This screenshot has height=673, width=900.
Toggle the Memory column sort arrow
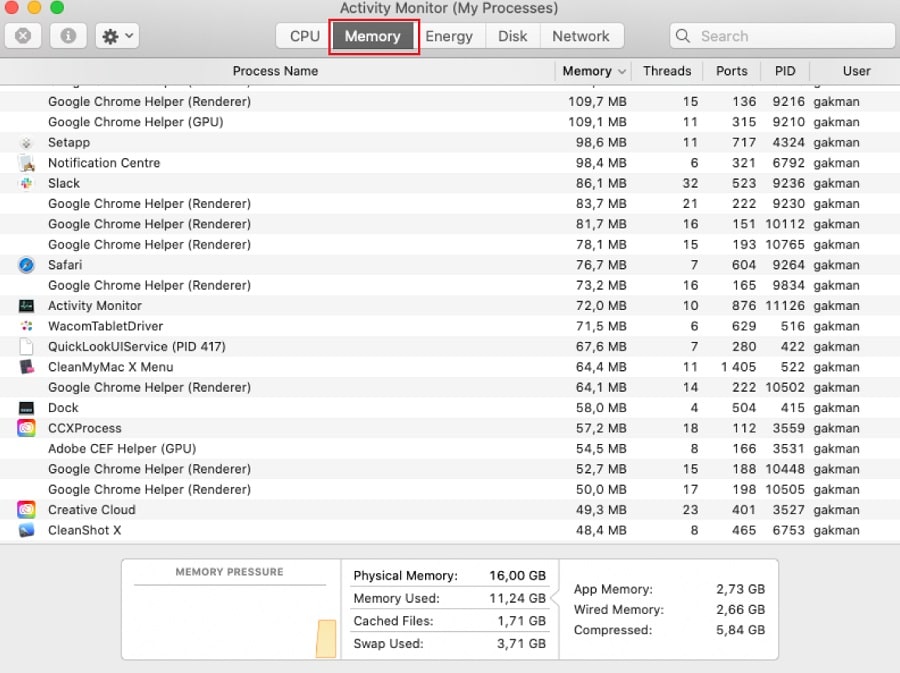[622, 72]
